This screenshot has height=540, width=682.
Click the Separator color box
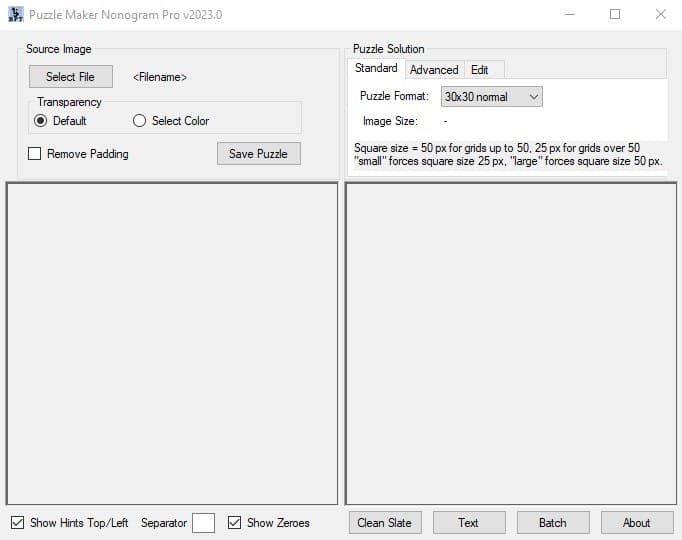pos(203,523)
